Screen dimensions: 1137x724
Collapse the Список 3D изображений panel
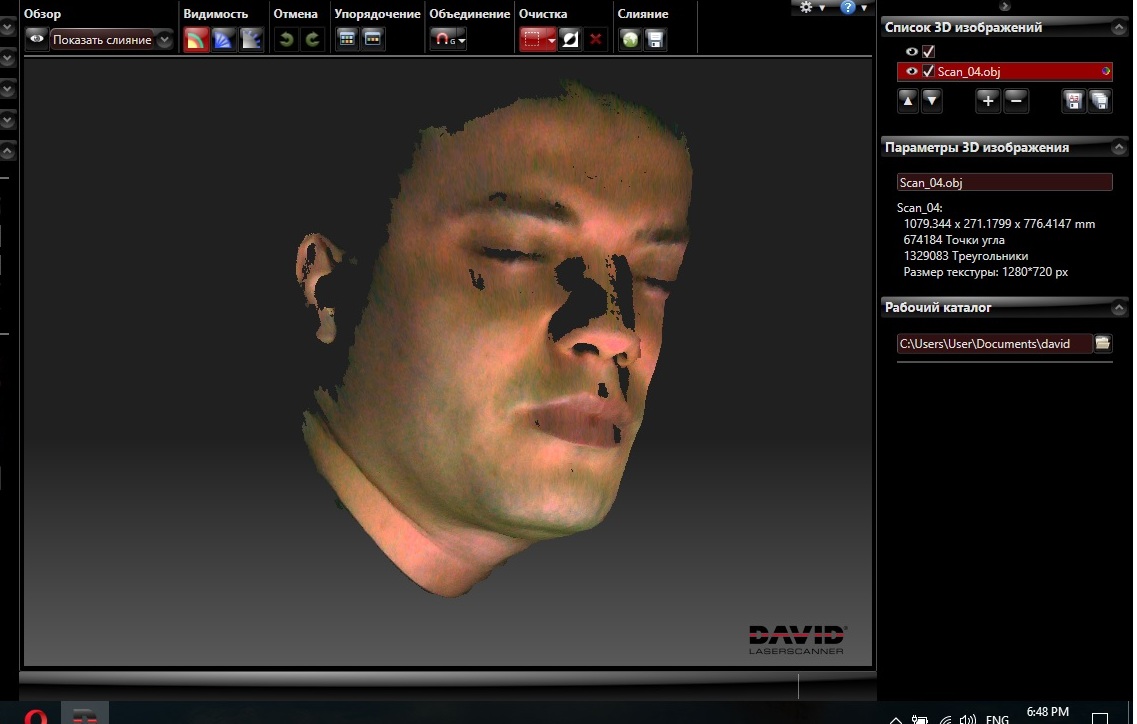[x=1118, y=27]
